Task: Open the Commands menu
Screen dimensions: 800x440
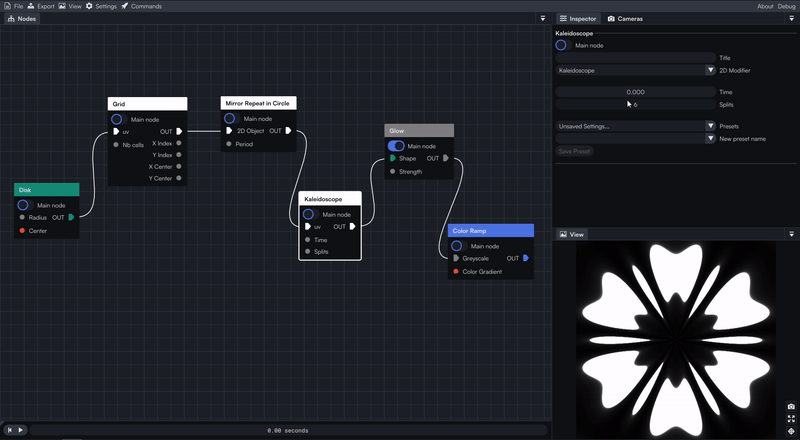Action: pyautogui.click(x=141, y=6)
